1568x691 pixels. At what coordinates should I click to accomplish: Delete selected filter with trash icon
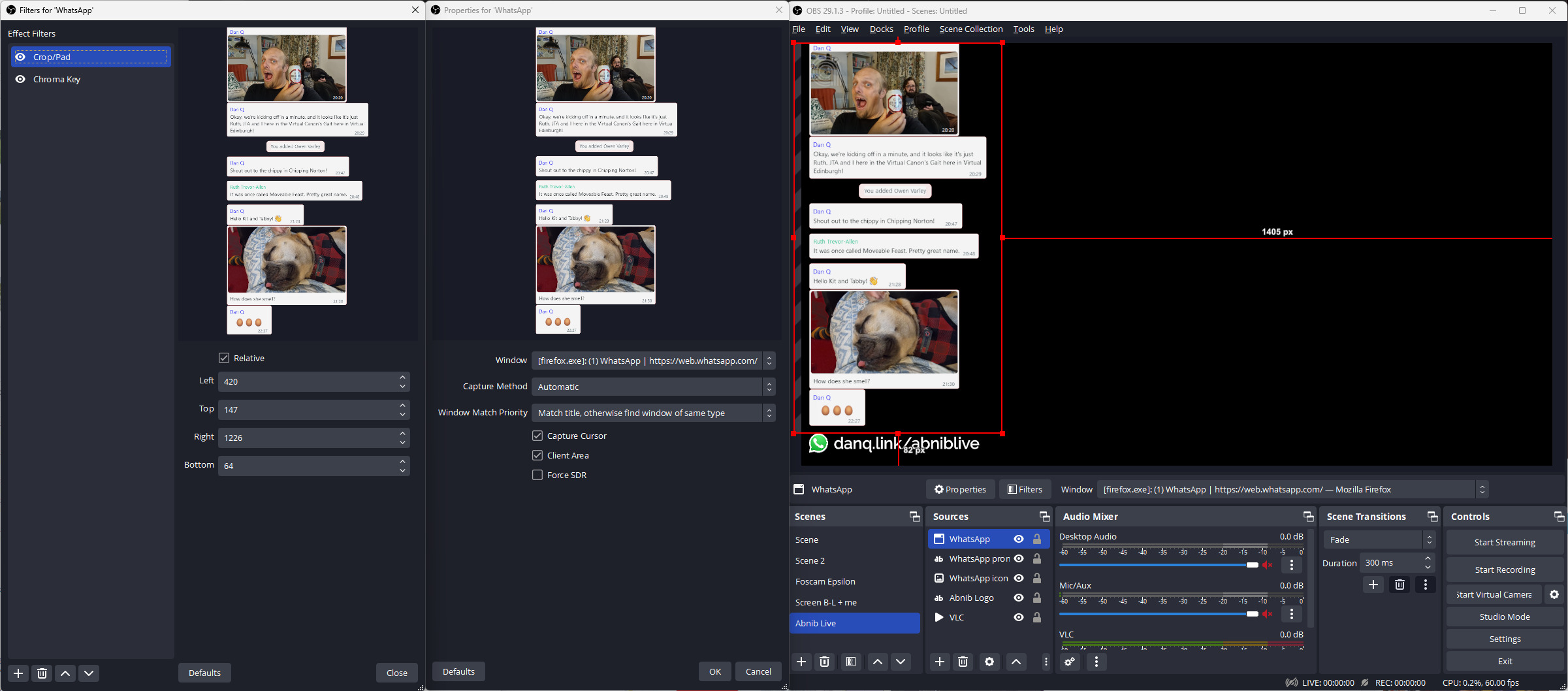pos(42,673)
